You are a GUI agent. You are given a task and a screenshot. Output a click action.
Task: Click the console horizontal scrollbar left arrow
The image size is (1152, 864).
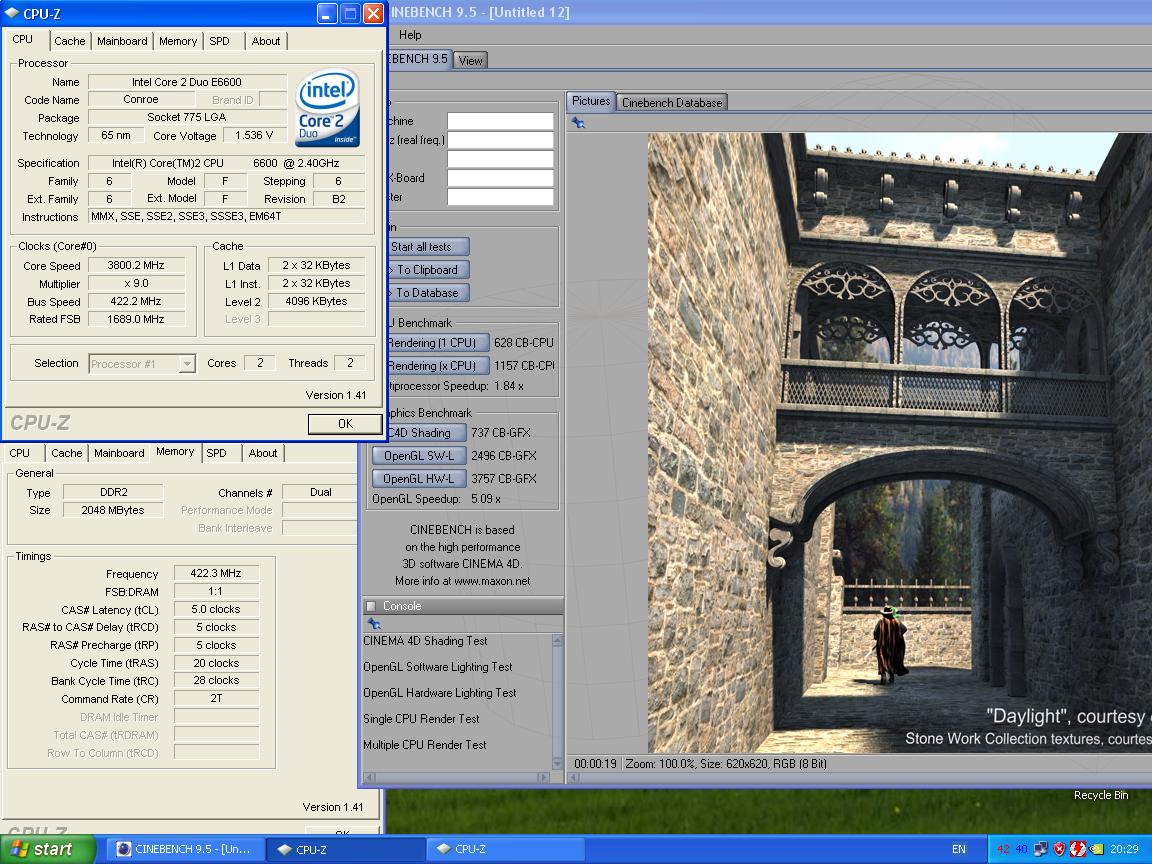[x=370, y=777]
